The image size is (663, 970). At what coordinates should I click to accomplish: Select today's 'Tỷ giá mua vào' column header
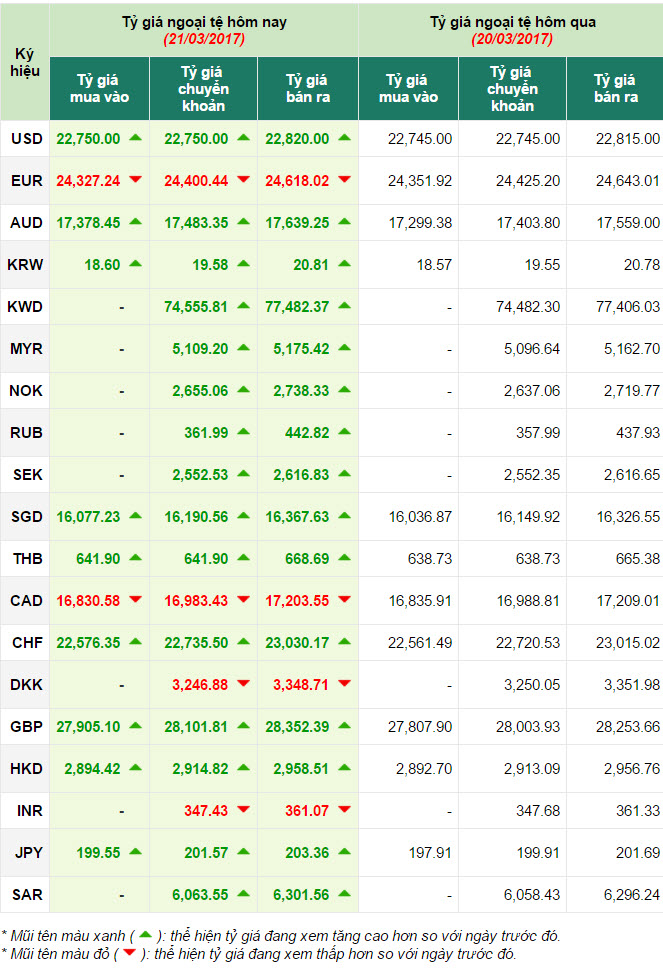[x=100, y=88]
